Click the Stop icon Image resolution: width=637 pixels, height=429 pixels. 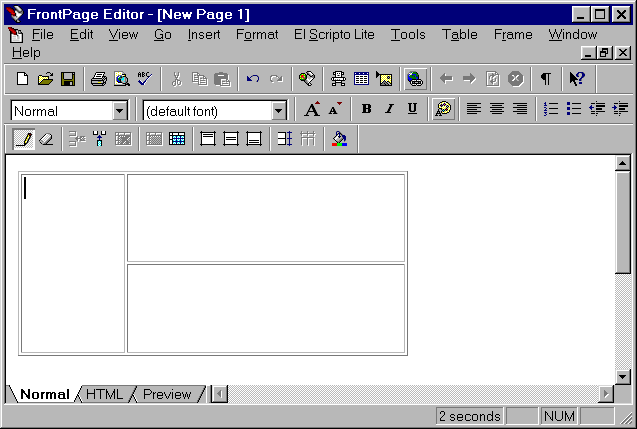[516, 78]
